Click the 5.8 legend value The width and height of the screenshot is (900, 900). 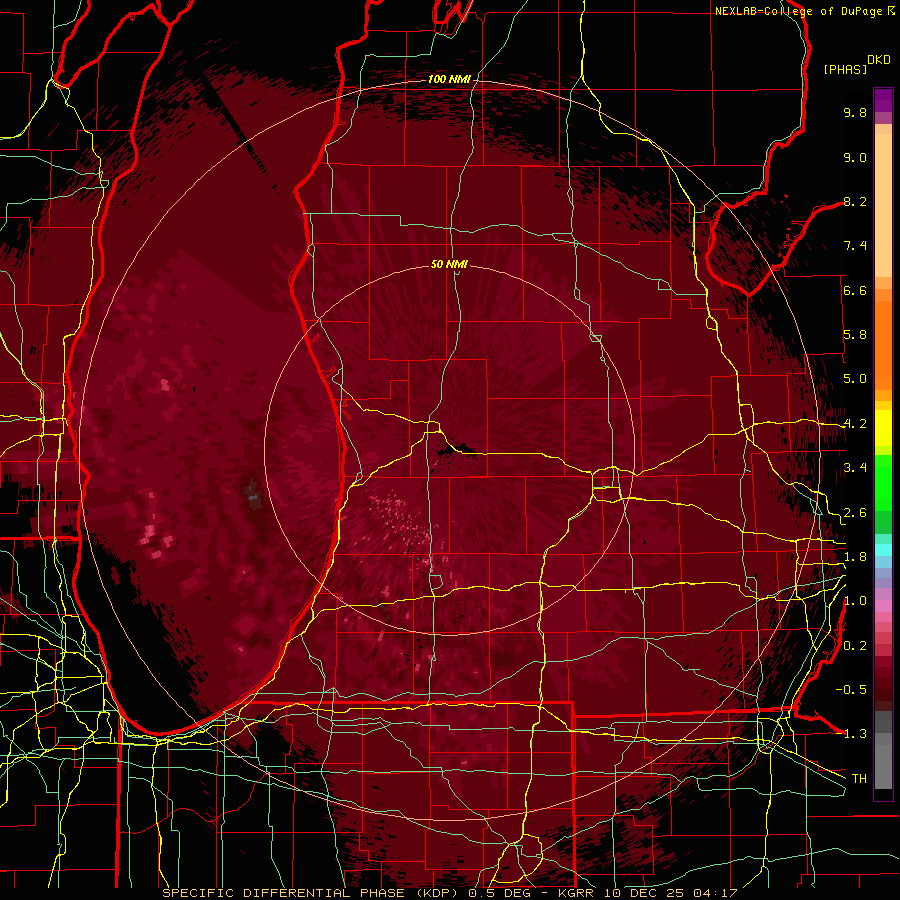click(855, 335)
